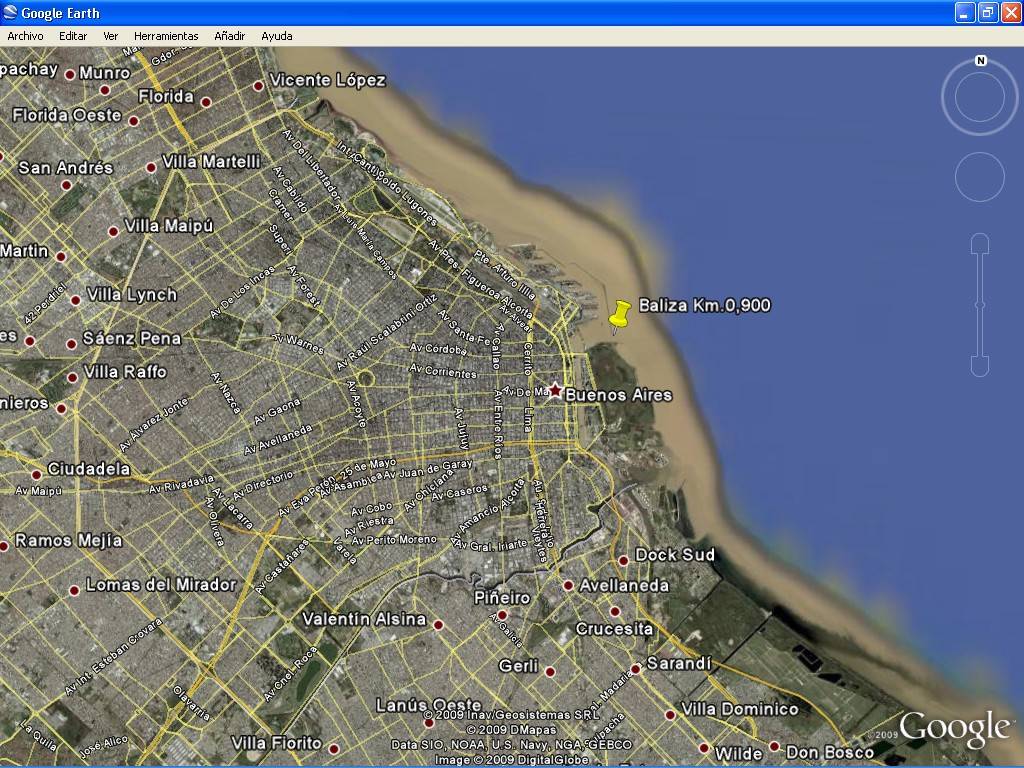Click the Av Perito Moreno road label
Viewport: 1024px width, 768px height.
click(x=394, y=540)
